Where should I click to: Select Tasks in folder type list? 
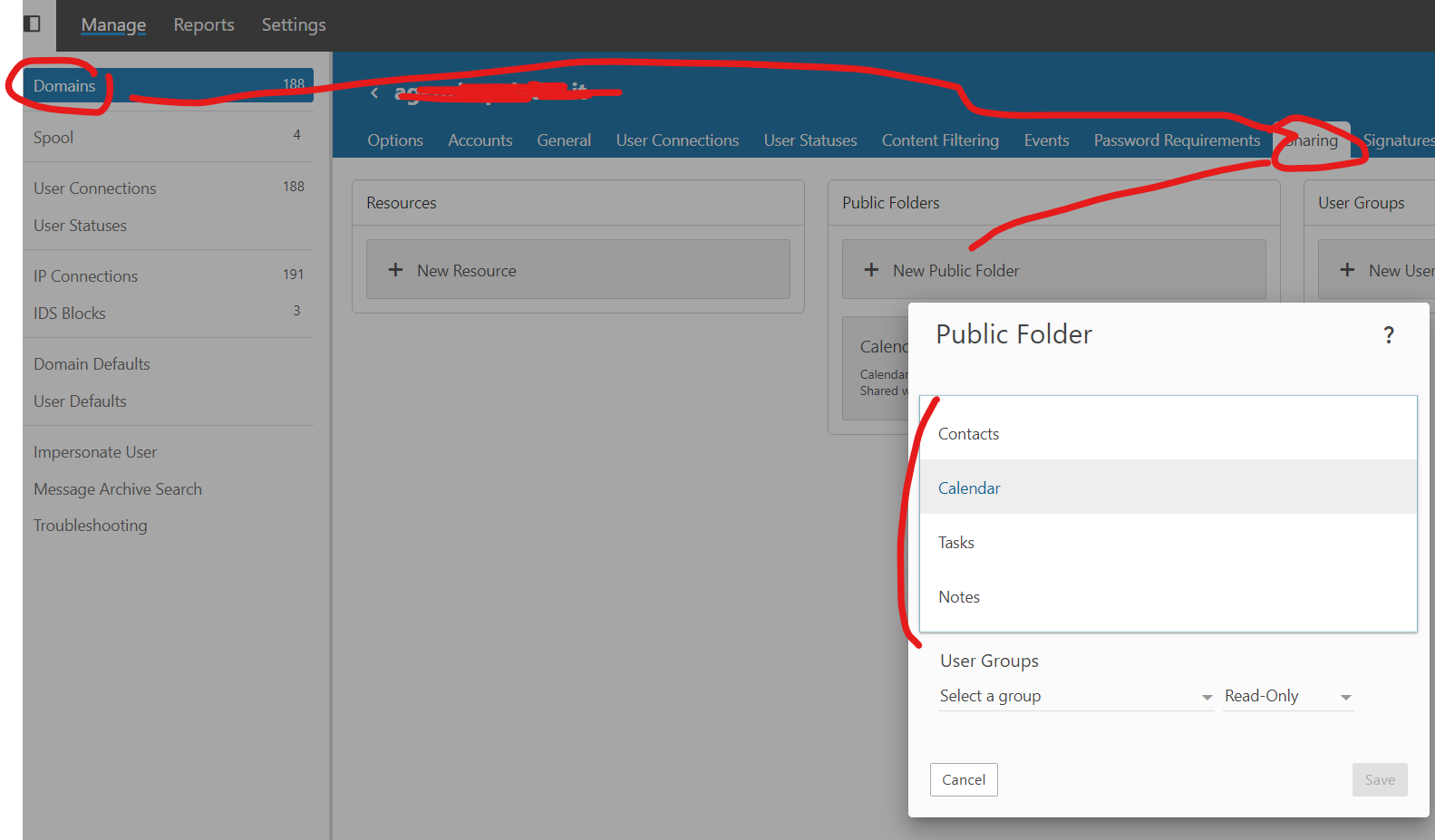pos(956,543)
